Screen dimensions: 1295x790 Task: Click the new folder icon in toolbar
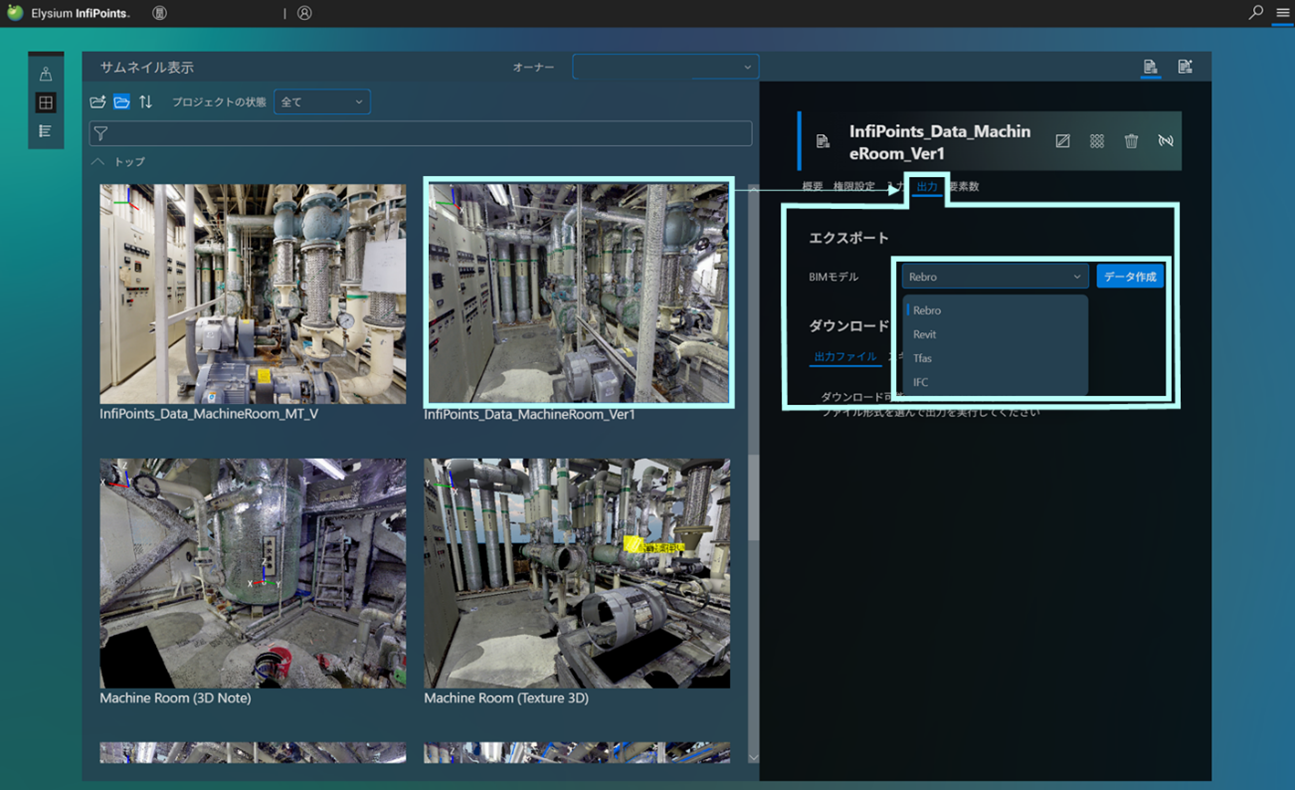[x=98, y=102]
